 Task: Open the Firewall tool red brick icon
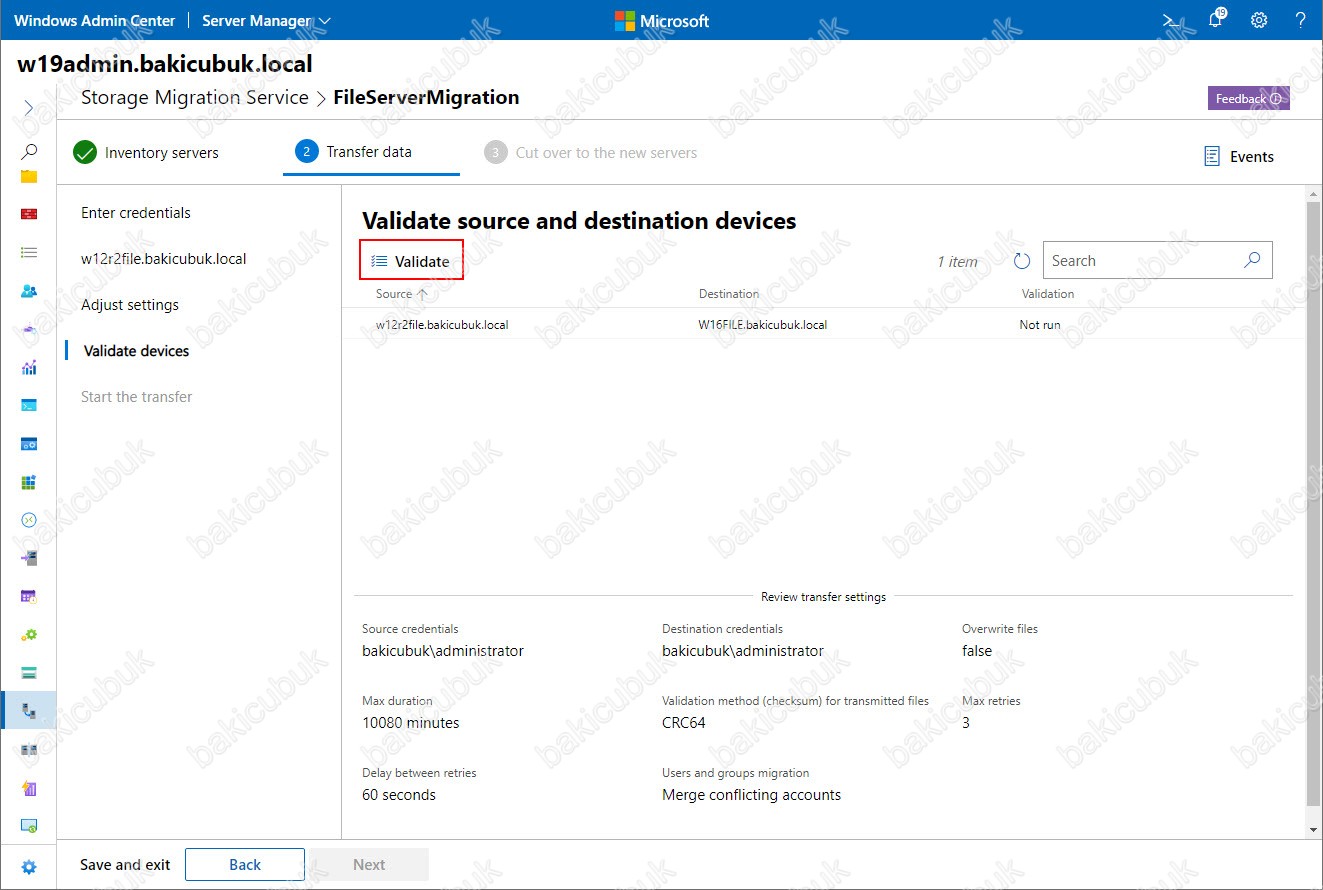[29, 214]
